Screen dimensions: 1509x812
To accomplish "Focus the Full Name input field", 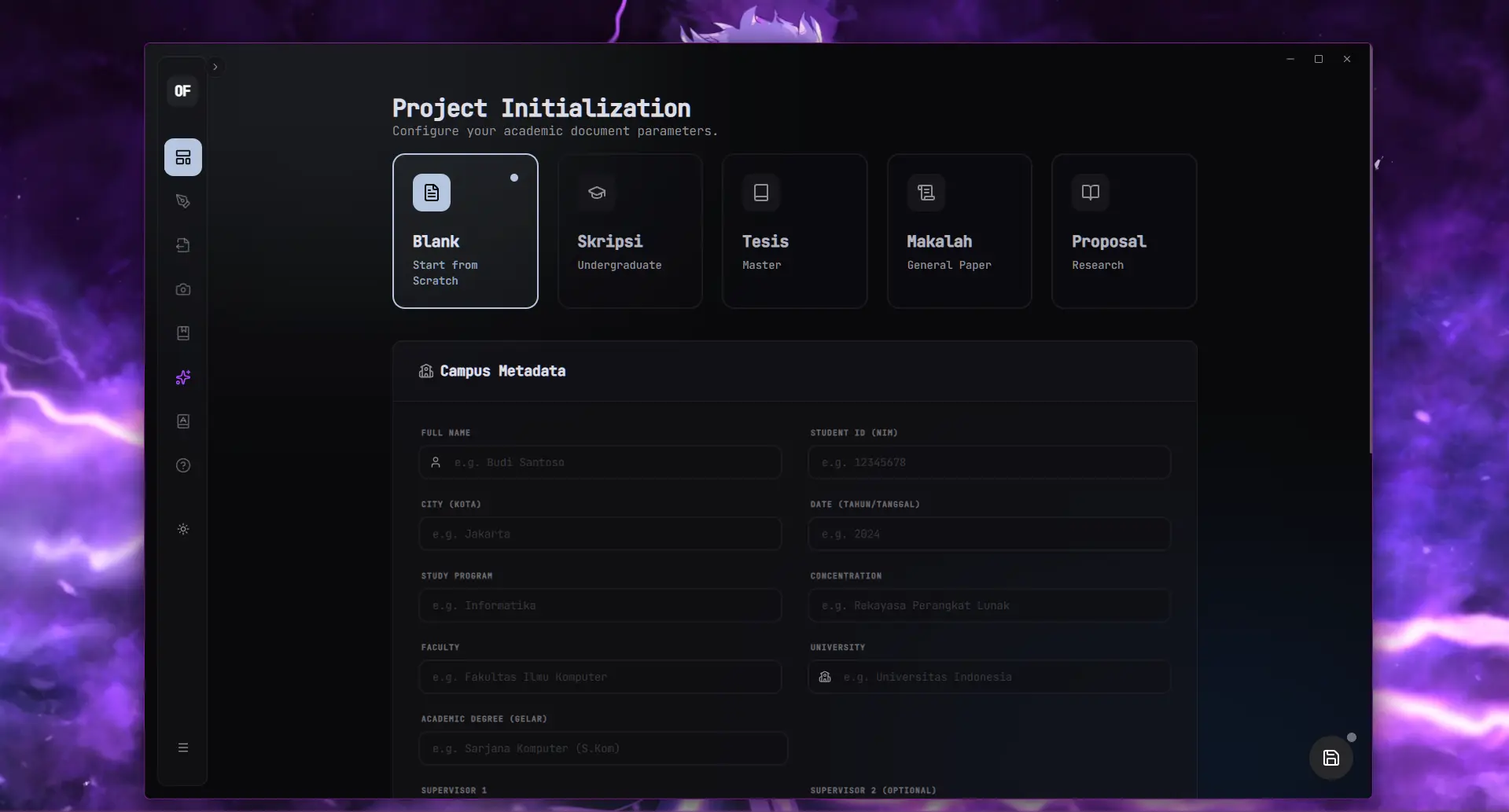I will click(601, 462).
